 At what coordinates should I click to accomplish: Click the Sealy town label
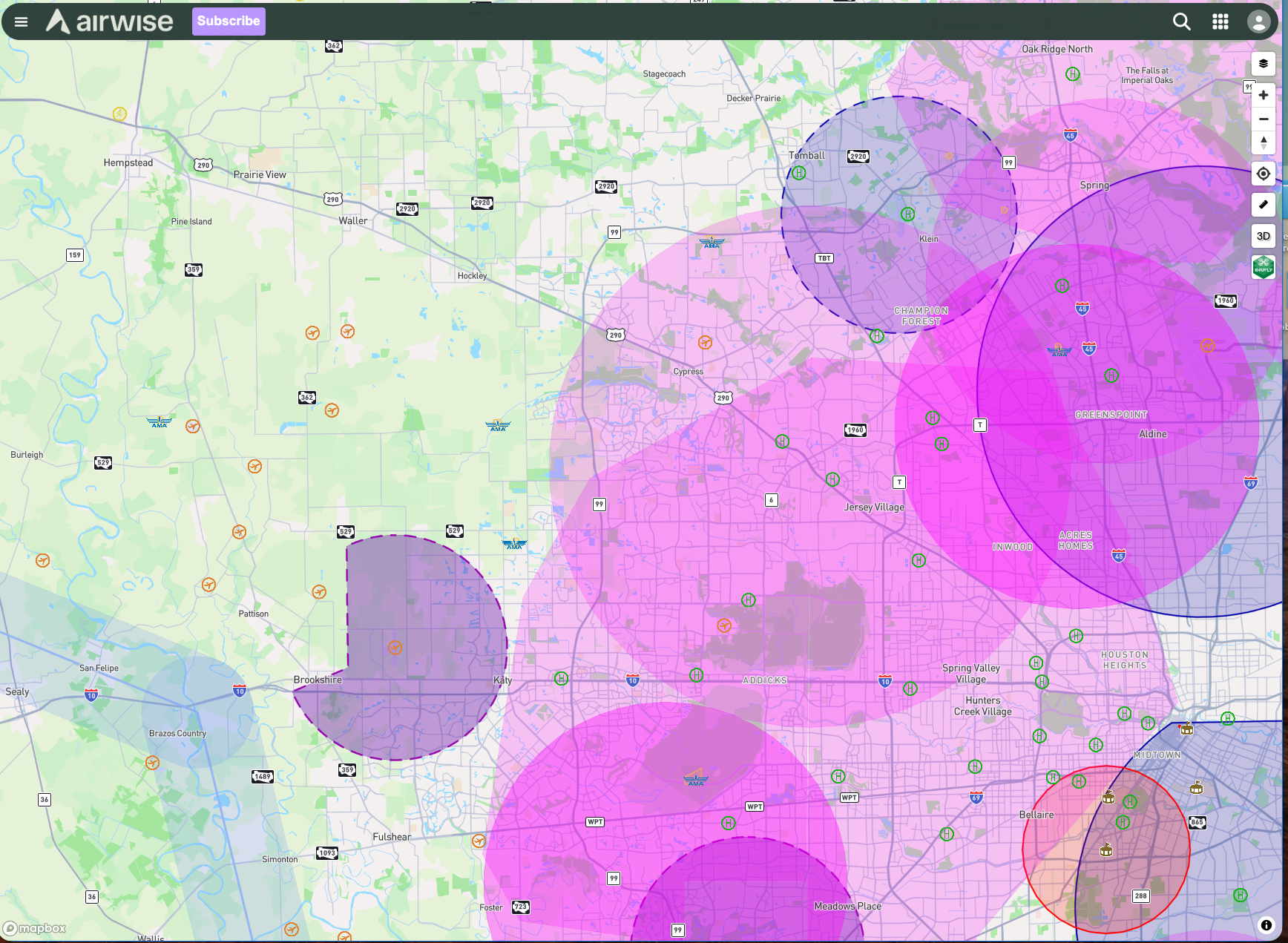(17, 691)
